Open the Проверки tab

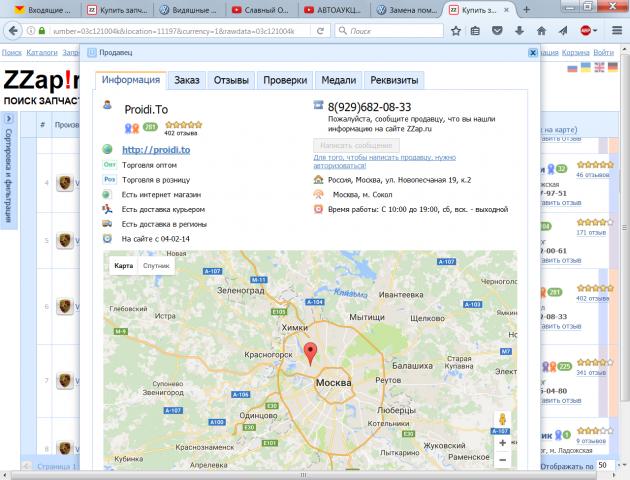[285, 80]
